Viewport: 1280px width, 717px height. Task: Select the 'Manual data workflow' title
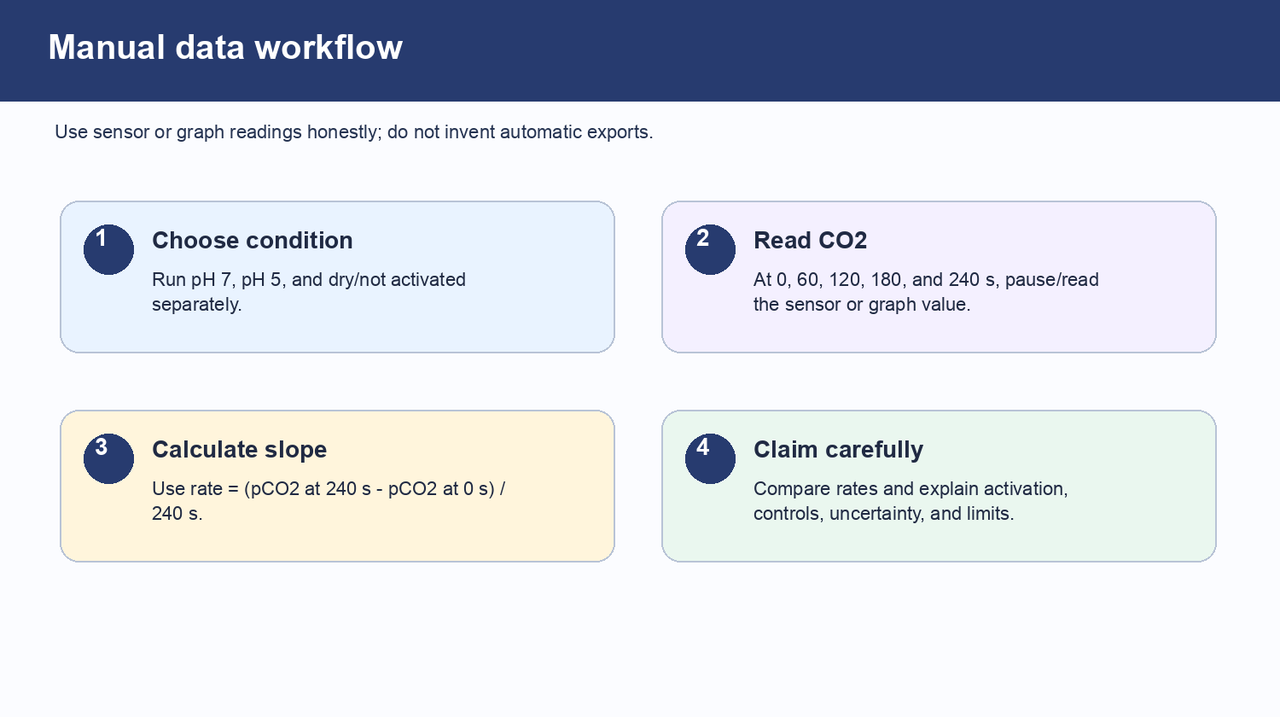tap(225, 47)
